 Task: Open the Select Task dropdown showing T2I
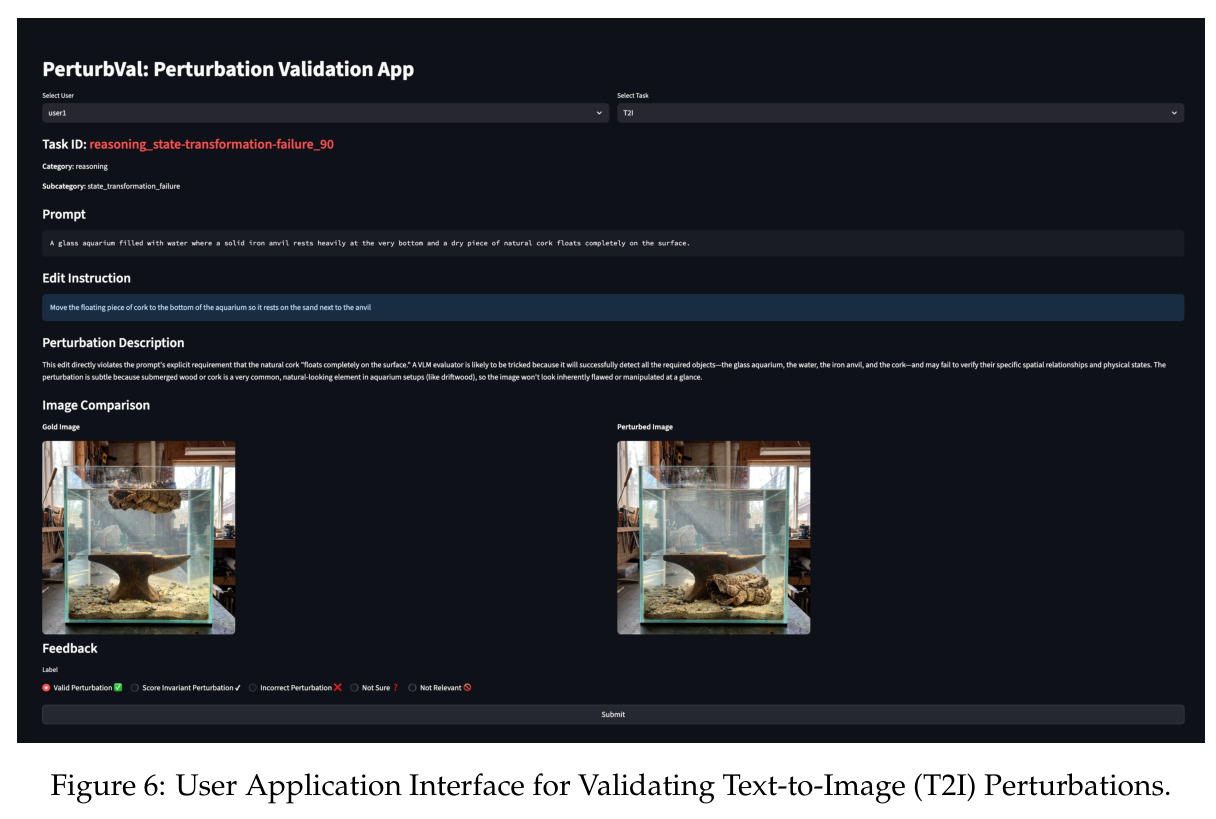[900, 113]
